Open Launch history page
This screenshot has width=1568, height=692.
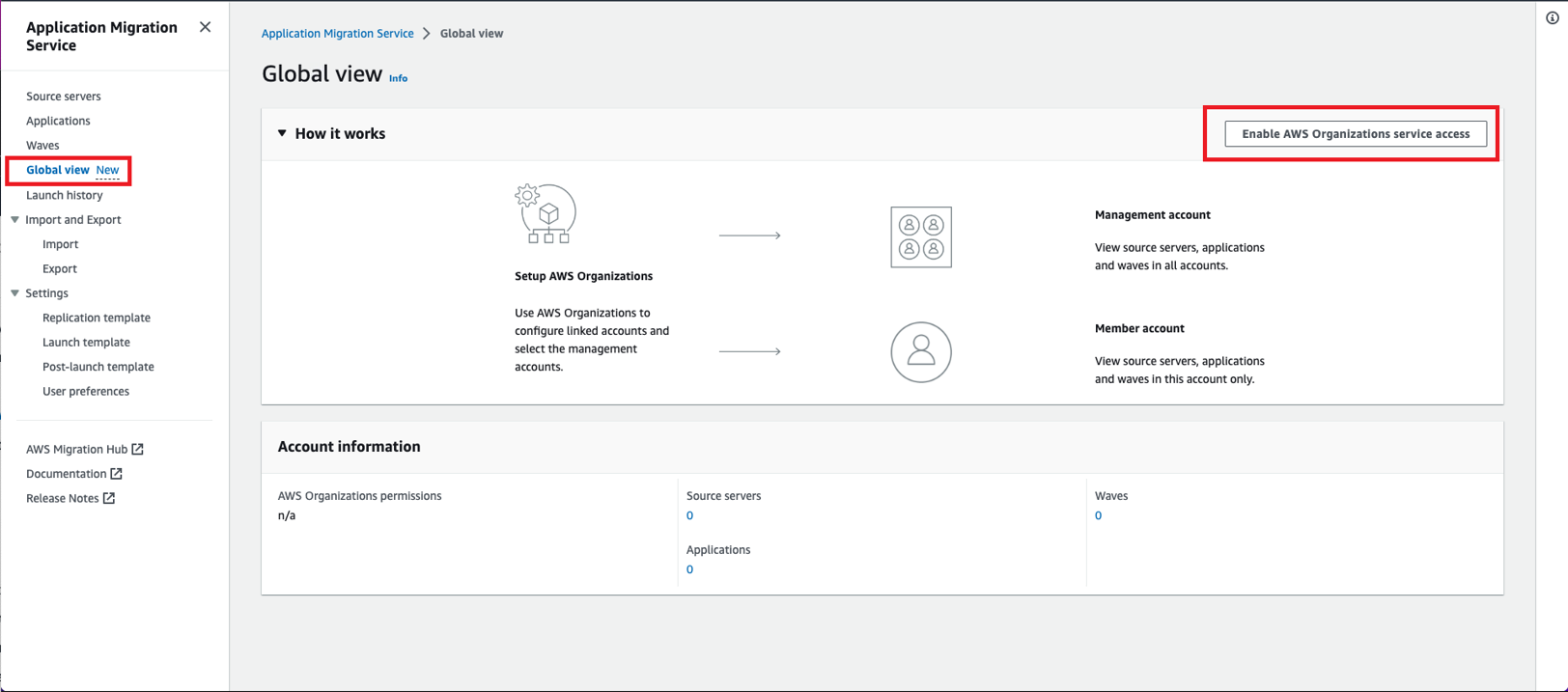coord(65,195)
